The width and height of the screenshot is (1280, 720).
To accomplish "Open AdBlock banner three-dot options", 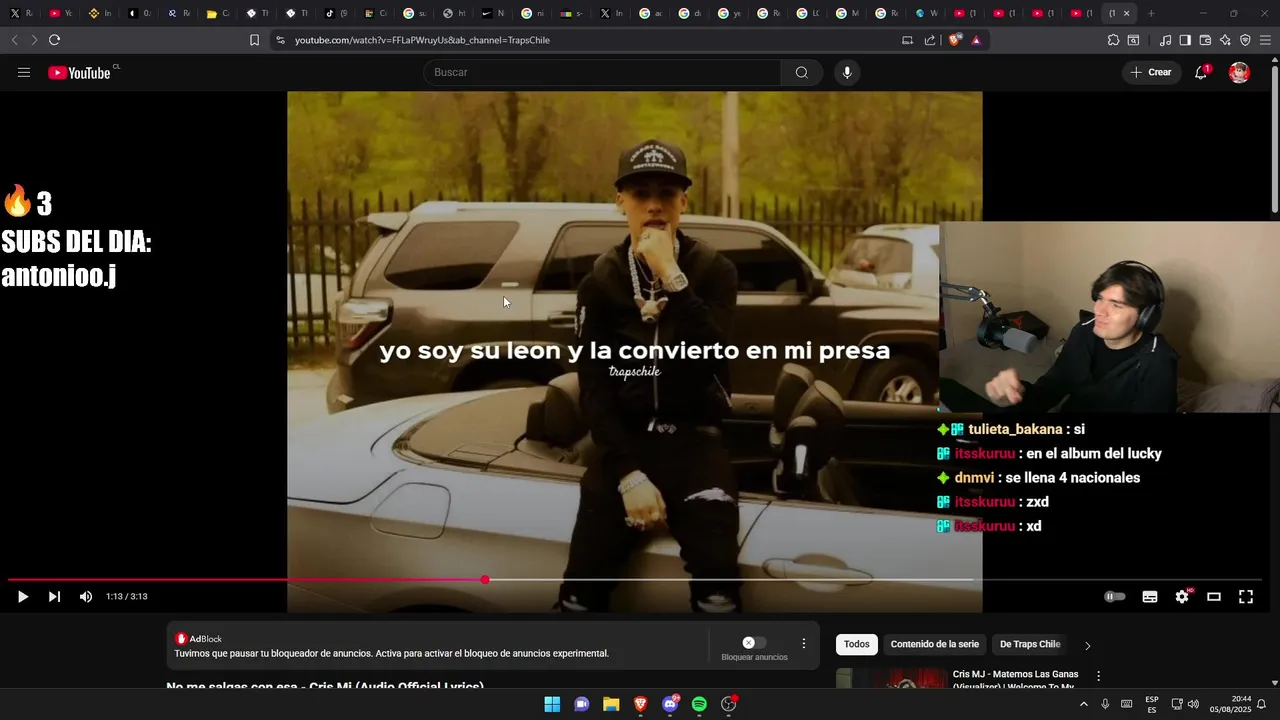I will tap(803, 643).
